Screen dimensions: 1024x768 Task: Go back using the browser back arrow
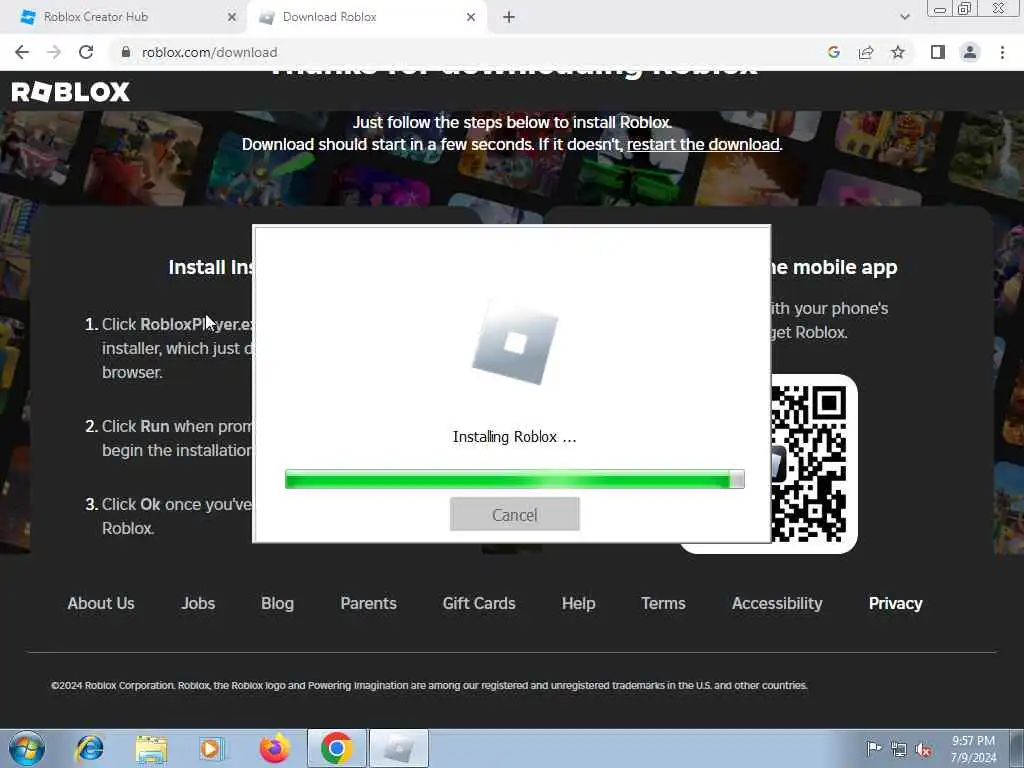22,52
